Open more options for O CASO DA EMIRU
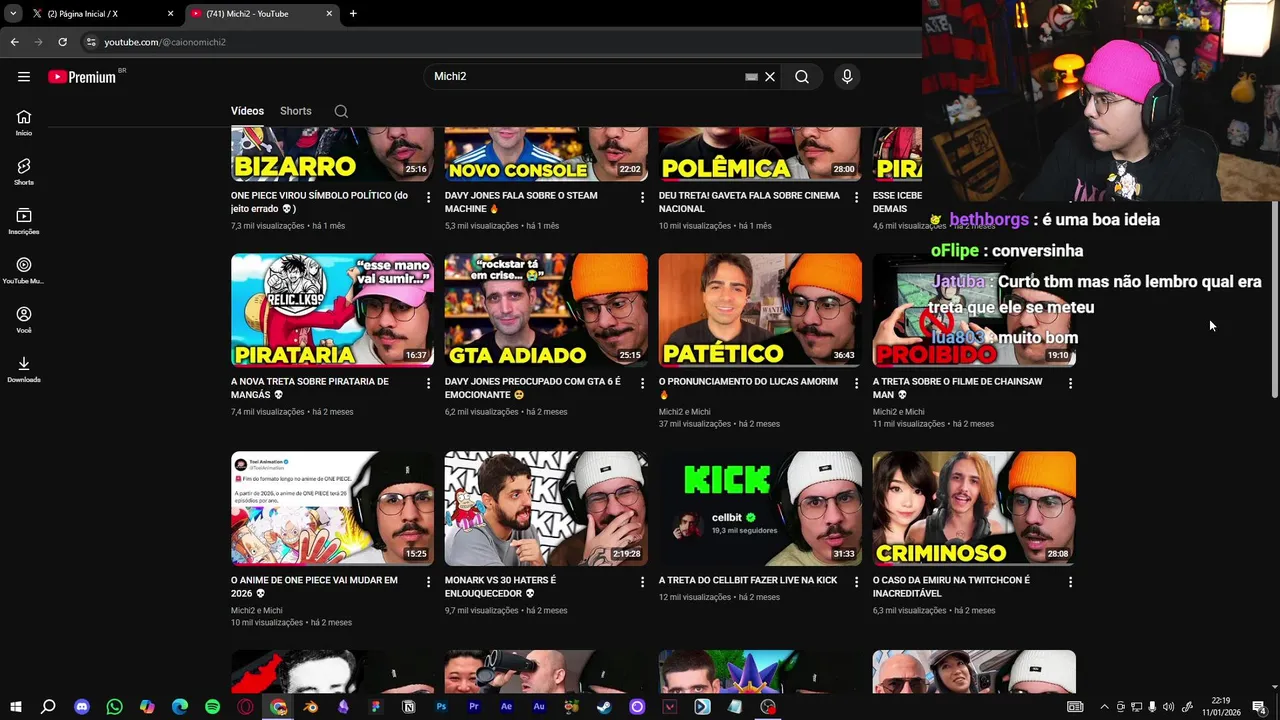Viewport: 1280px width, 720px height. click(1070, 582)
